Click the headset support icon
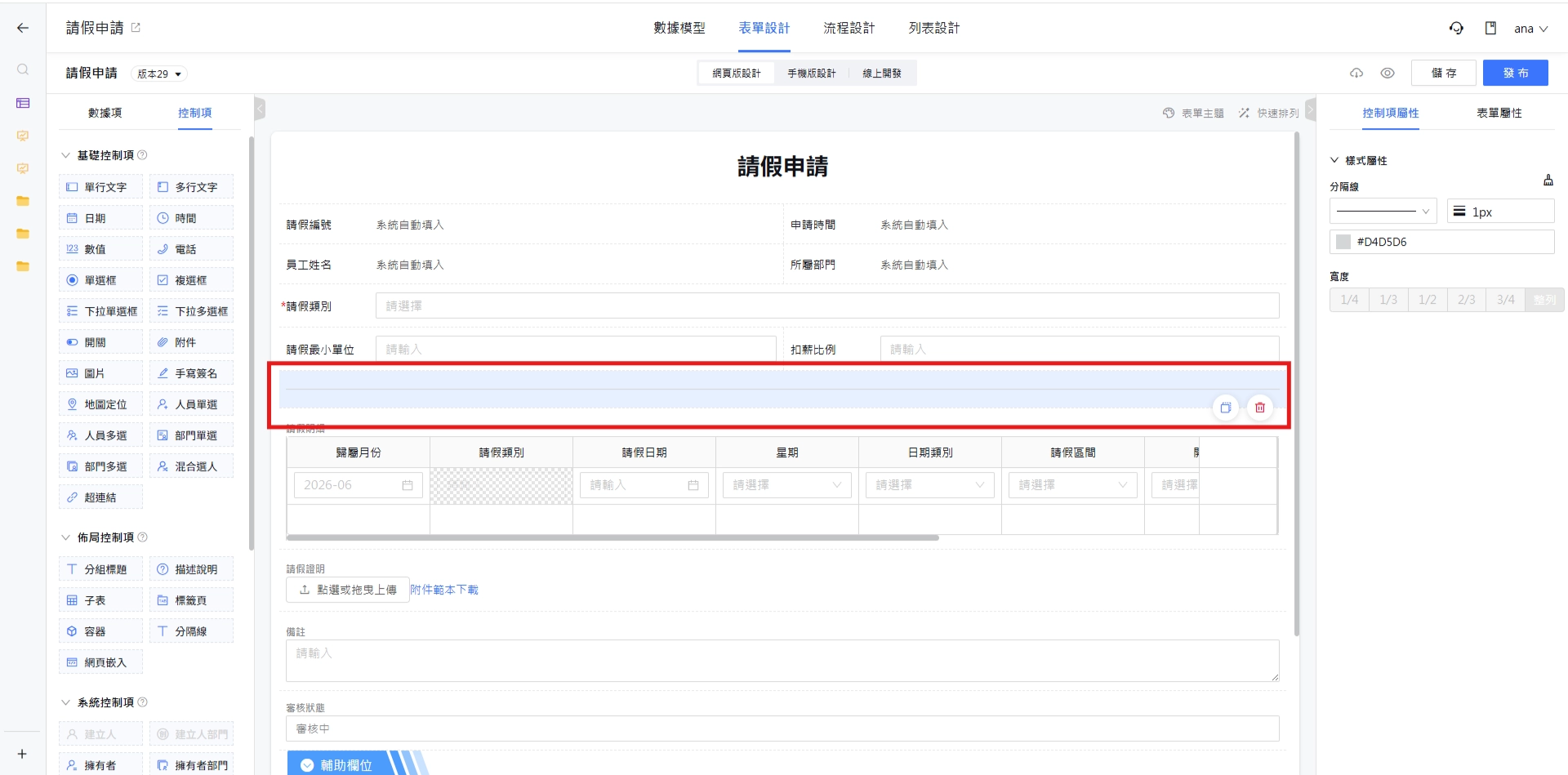Screen dimensions: 1568x775 coord(1456,29)
